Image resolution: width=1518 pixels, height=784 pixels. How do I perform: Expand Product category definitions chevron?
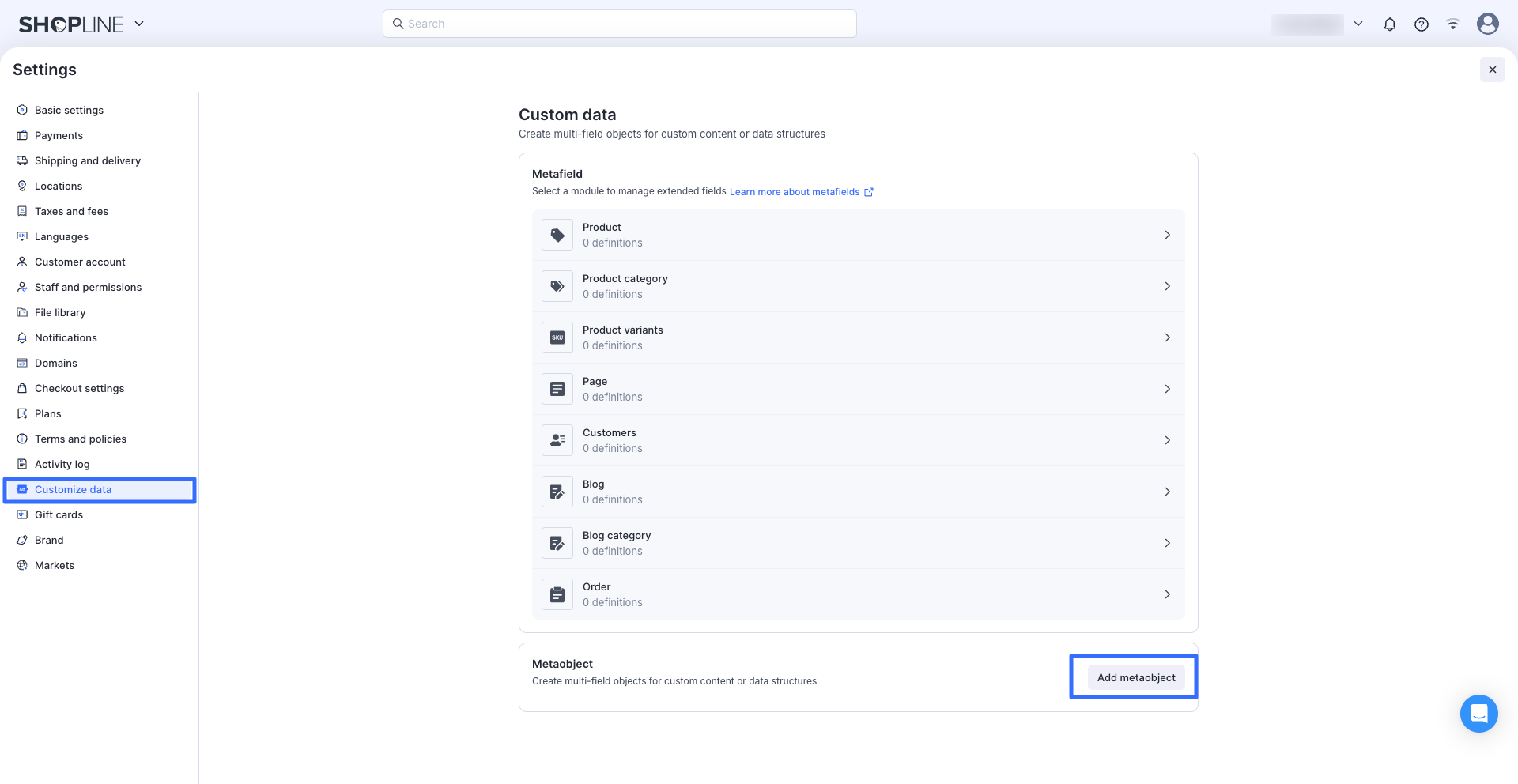(1167, 287)
